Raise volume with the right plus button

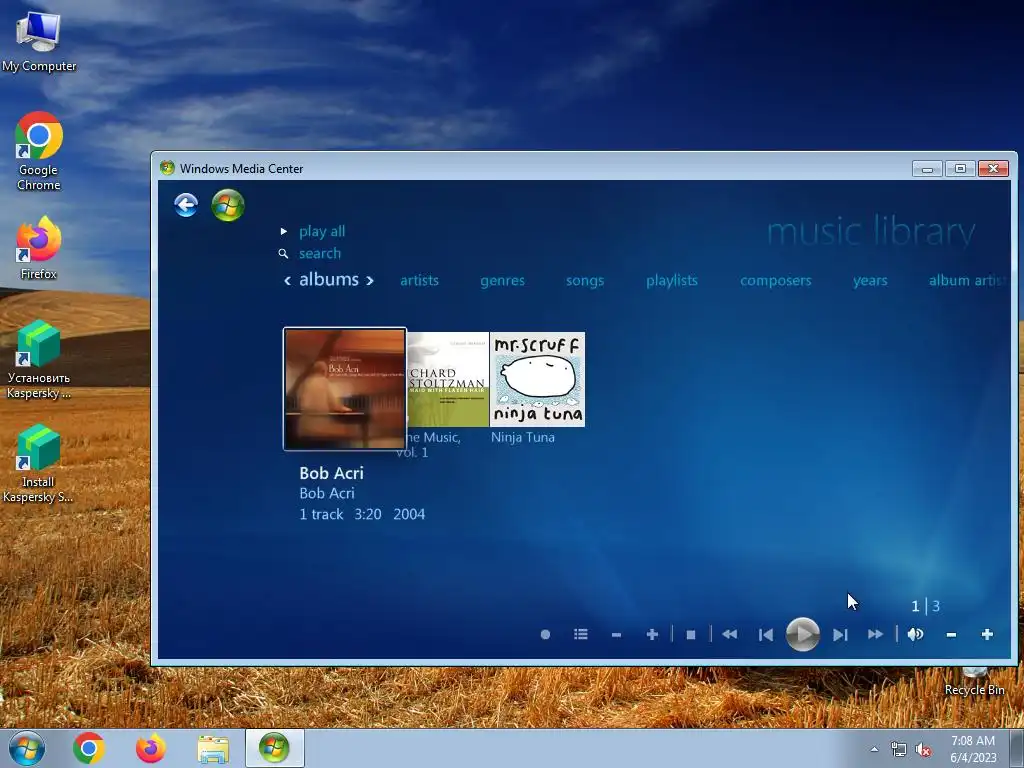coord(987,634)
